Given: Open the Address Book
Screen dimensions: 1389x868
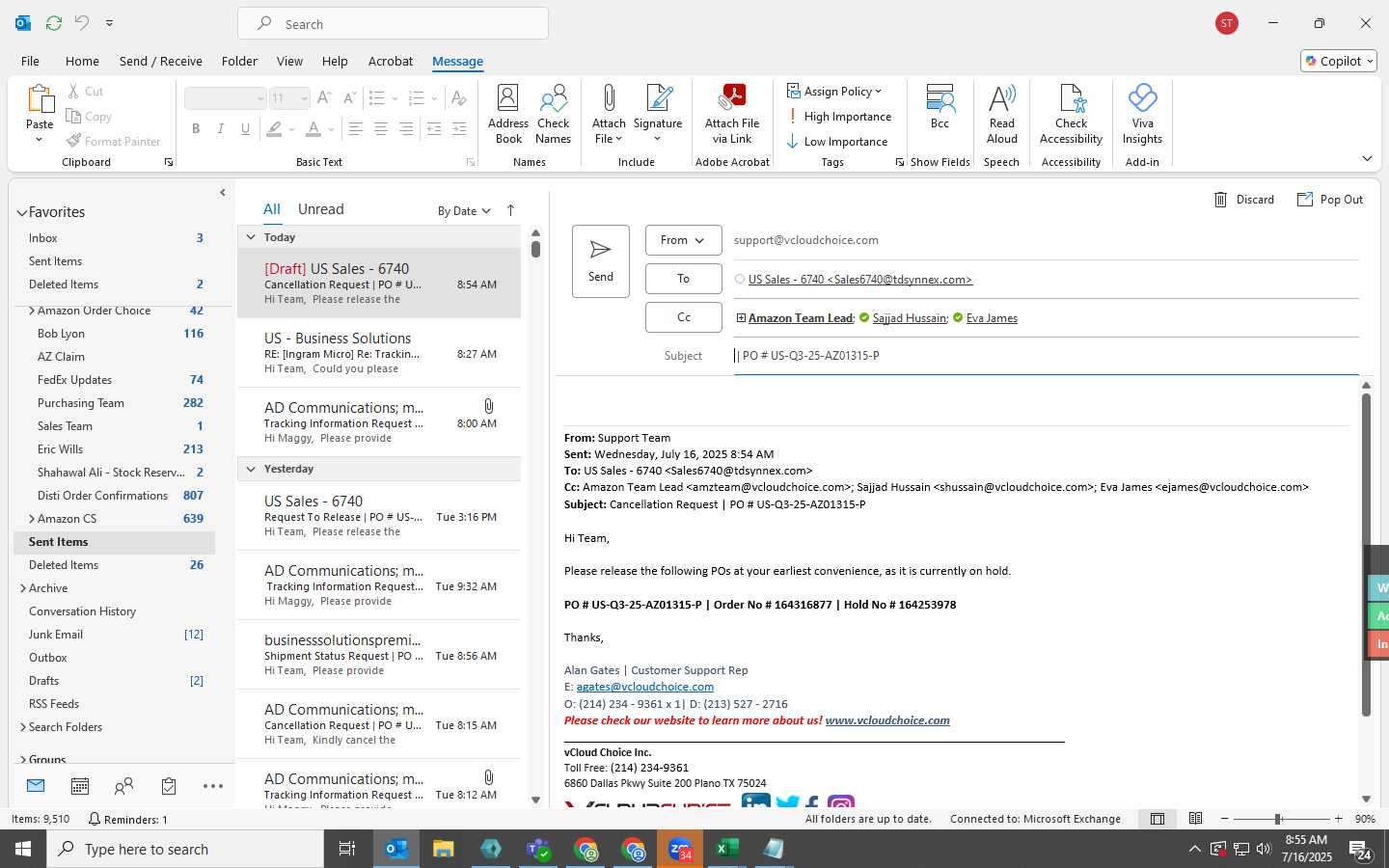Looking at the screenshot, I should [508, 114].
